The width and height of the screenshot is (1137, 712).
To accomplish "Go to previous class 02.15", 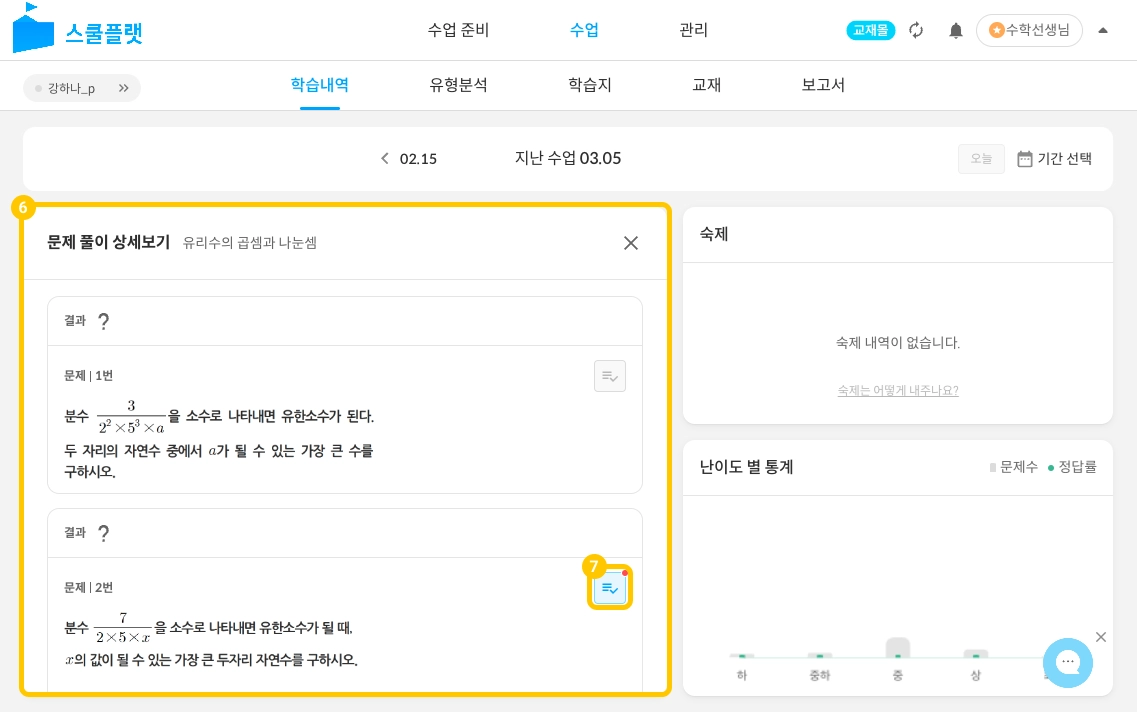I will 409,158.
